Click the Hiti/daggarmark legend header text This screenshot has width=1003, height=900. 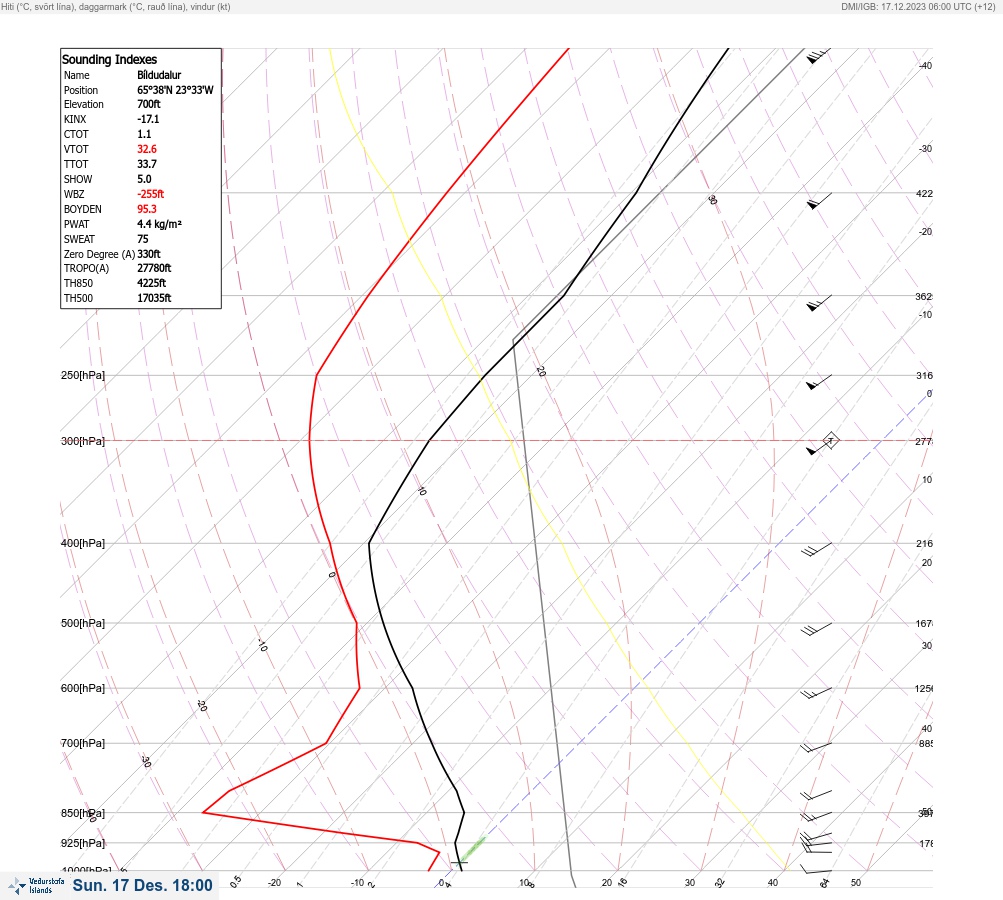coord(116,6)
